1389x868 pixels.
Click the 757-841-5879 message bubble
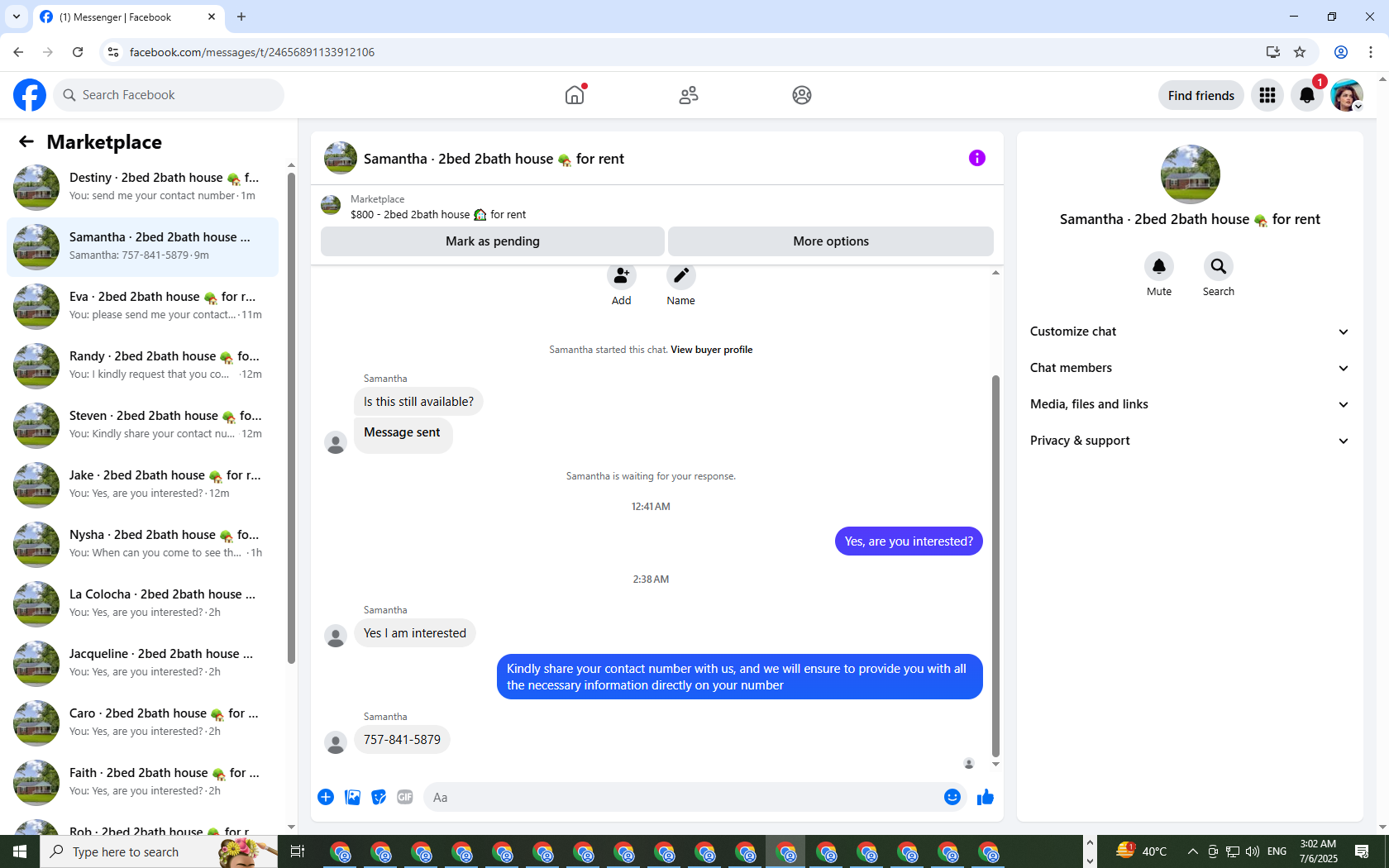402,740
